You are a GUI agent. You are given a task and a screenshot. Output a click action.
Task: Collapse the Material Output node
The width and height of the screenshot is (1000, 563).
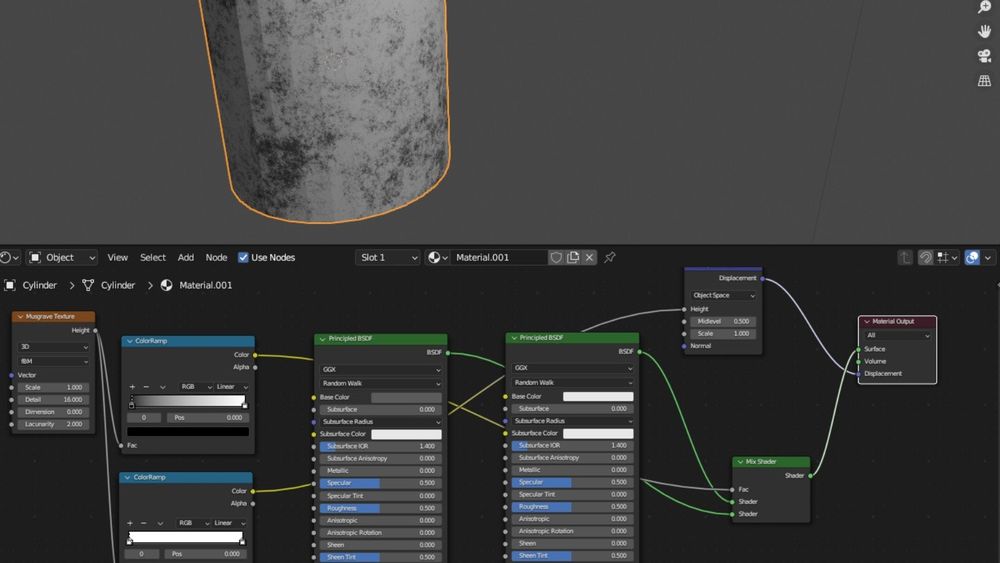[867, 322]
